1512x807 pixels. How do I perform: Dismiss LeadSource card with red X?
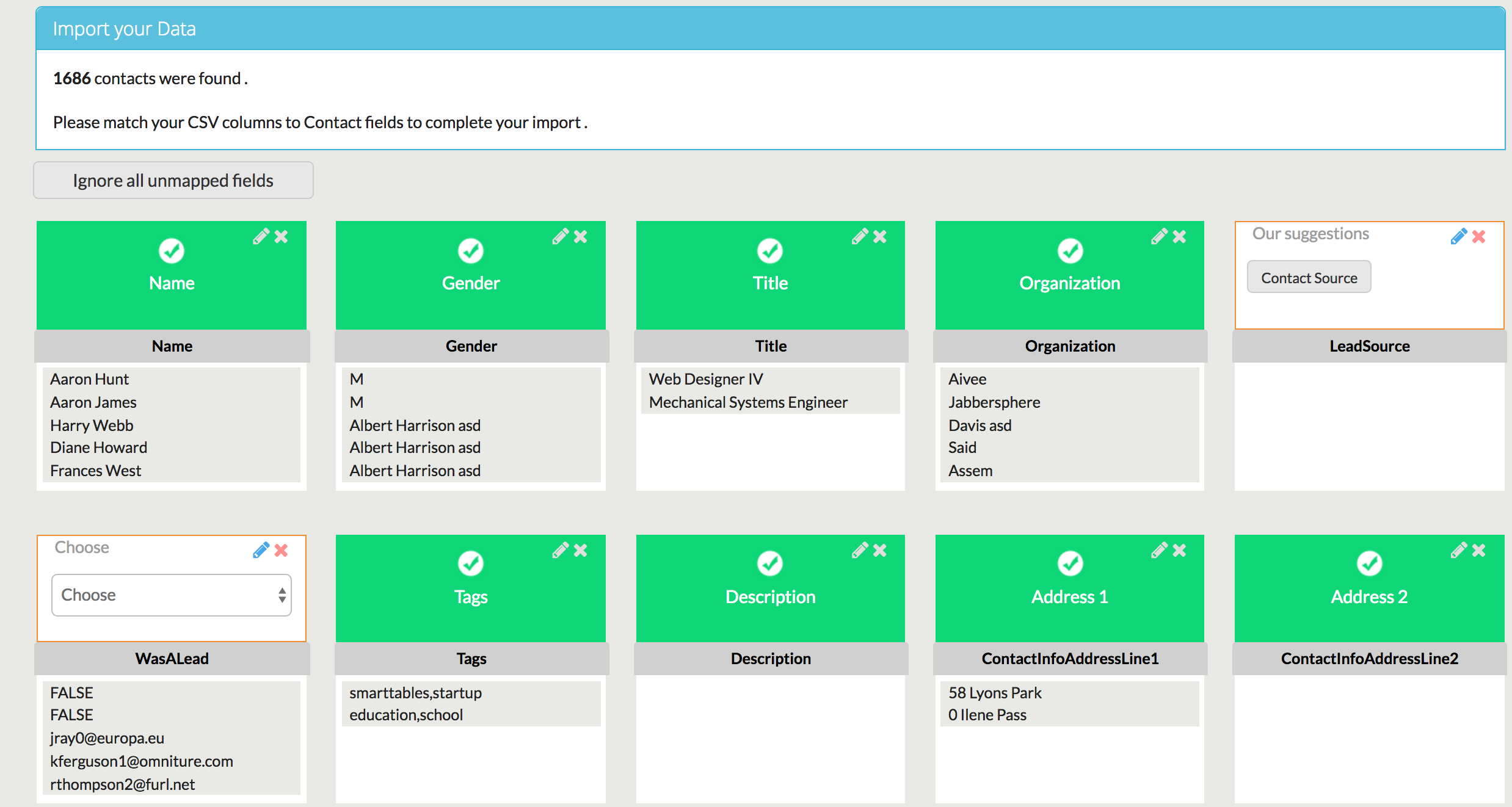point(1478,237)
